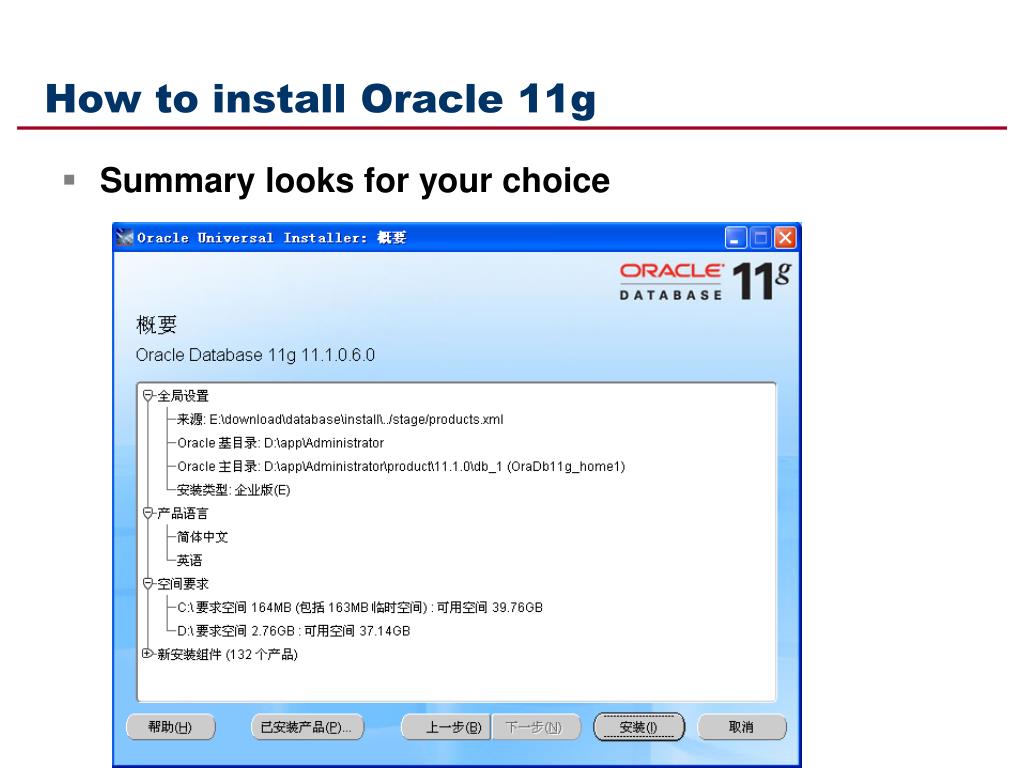The width and height of the screenshot is (1024, 768).
Task: Expand the 新安装组件 (132 个产品) node
Action: (x=148, y=654)
